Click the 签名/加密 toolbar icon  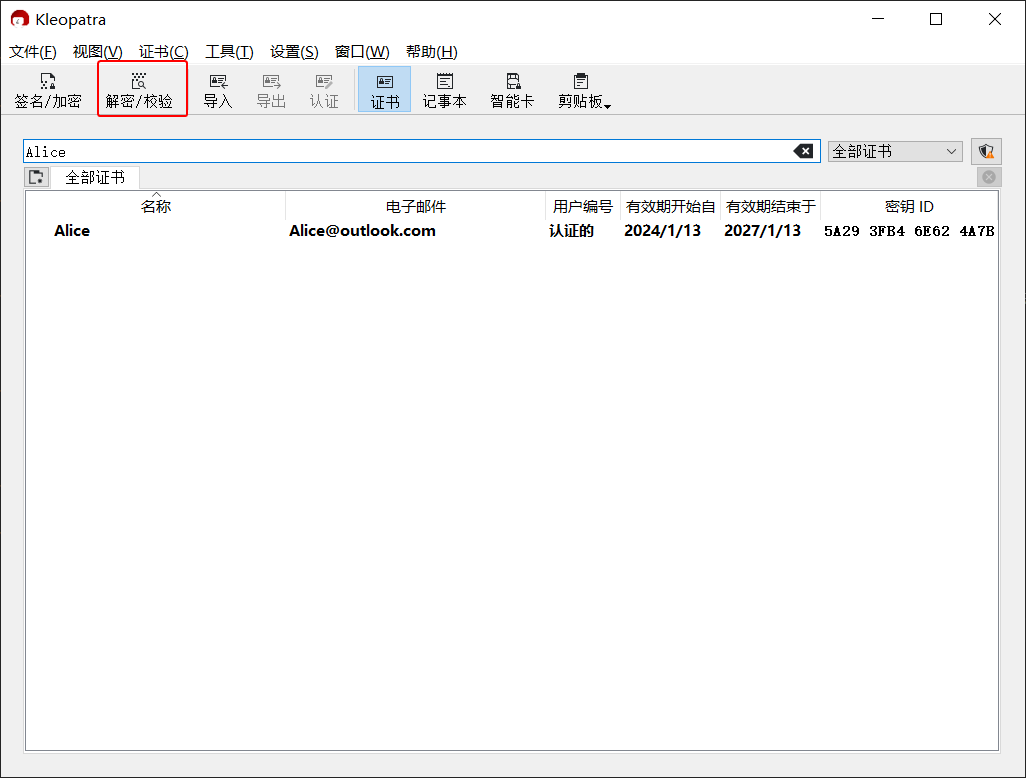[x=48, y=90]
